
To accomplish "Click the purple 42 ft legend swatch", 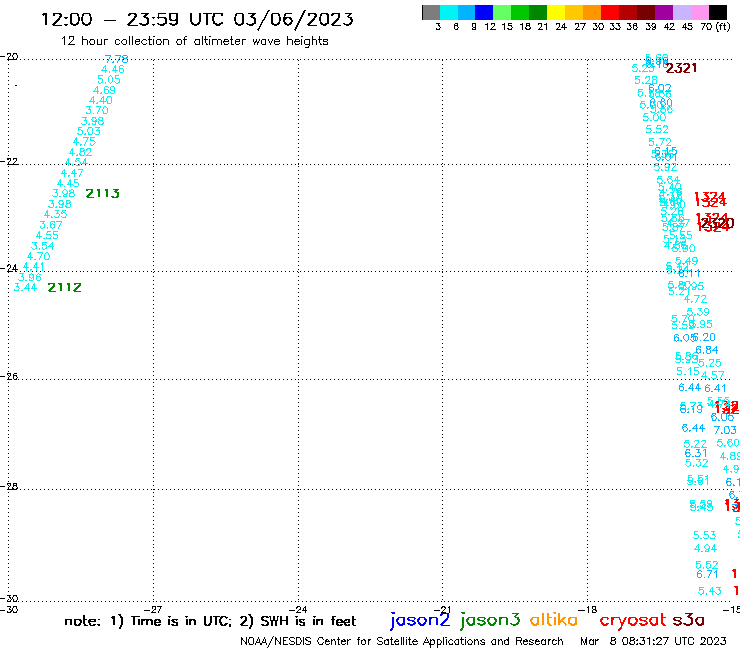I will [x=664, y=12].
